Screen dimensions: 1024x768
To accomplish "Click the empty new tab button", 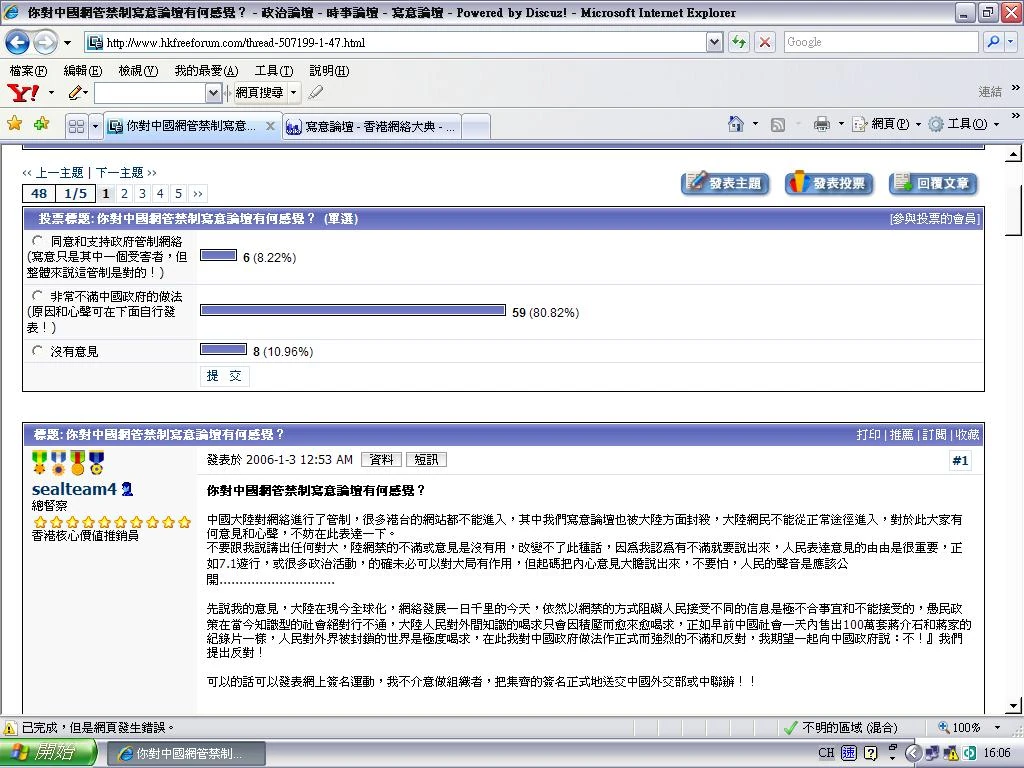I will pos(475,127).
